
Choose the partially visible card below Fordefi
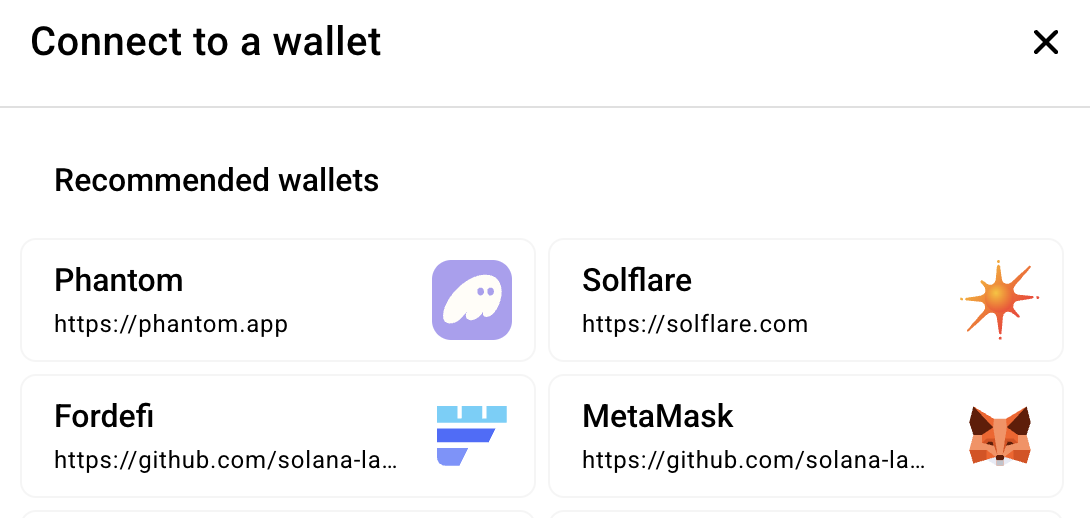click(x=278, y=514)
